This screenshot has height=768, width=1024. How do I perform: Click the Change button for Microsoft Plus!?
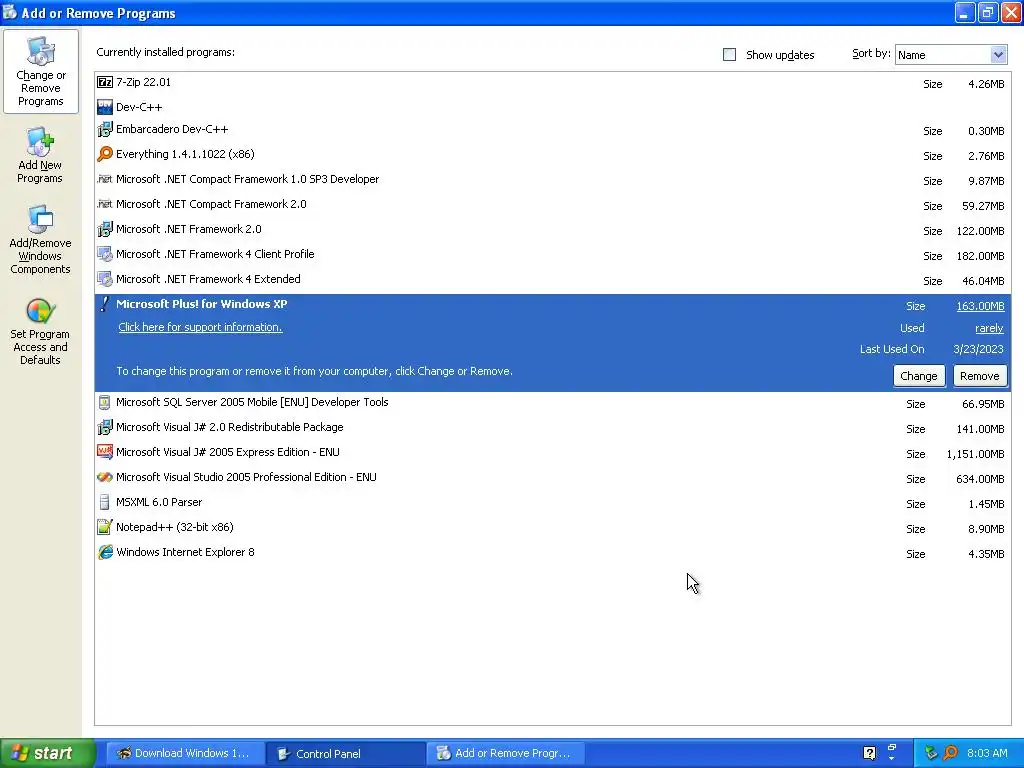(918, 376)
